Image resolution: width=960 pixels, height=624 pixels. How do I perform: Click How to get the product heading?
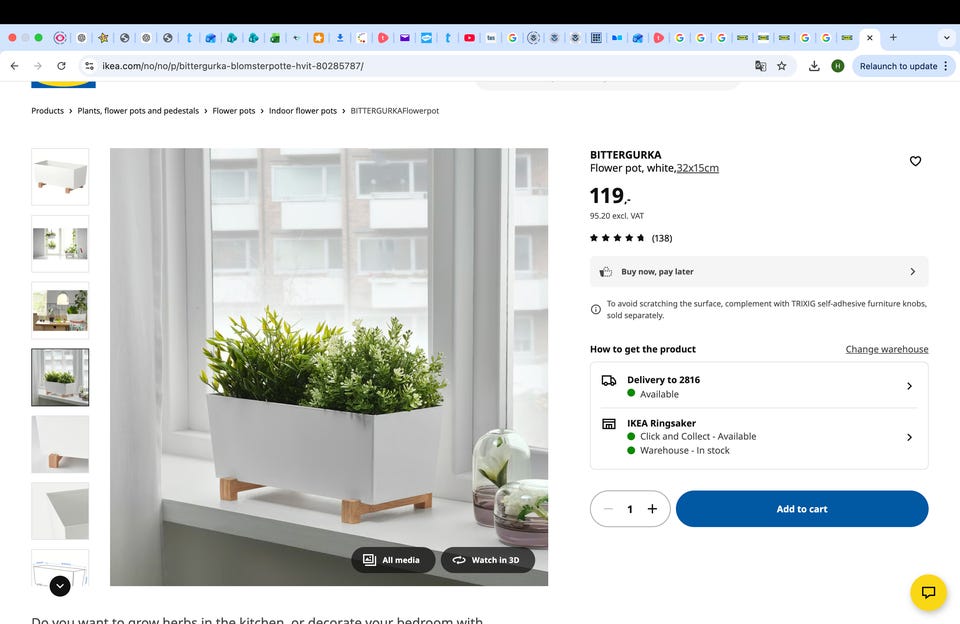(x=643, y=349)
